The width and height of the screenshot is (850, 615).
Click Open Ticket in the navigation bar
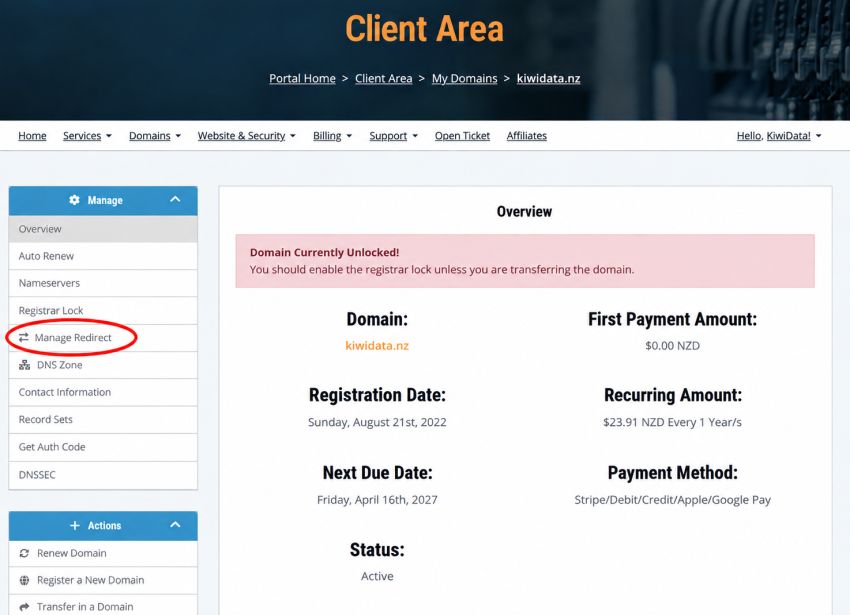point(462,136)
